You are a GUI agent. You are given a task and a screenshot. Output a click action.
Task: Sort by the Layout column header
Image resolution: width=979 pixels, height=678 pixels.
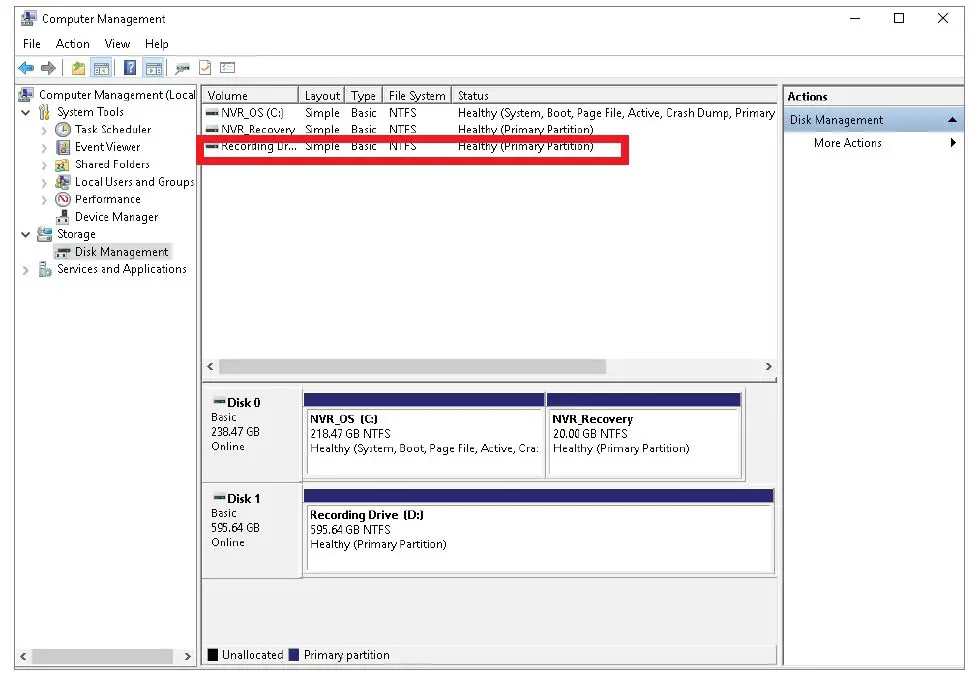pos(322,96)
